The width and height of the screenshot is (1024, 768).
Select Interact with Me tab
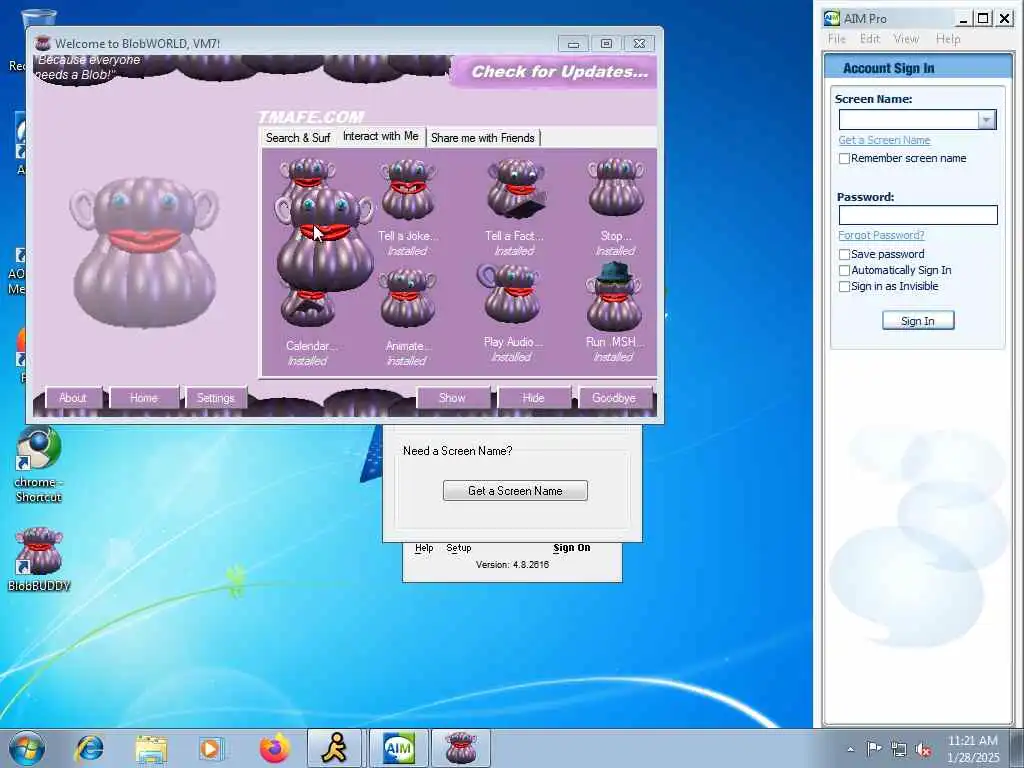pos(381,136)
